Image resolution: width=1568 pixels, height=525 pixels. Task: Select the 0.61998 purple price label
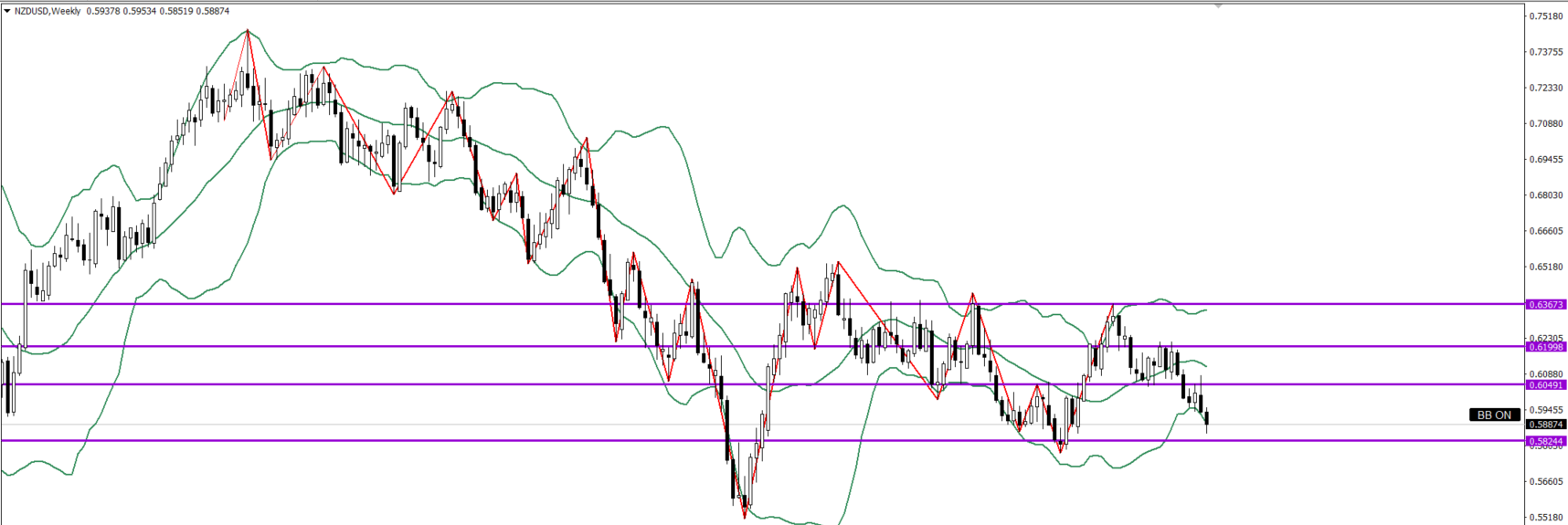tap(1546, 347)
